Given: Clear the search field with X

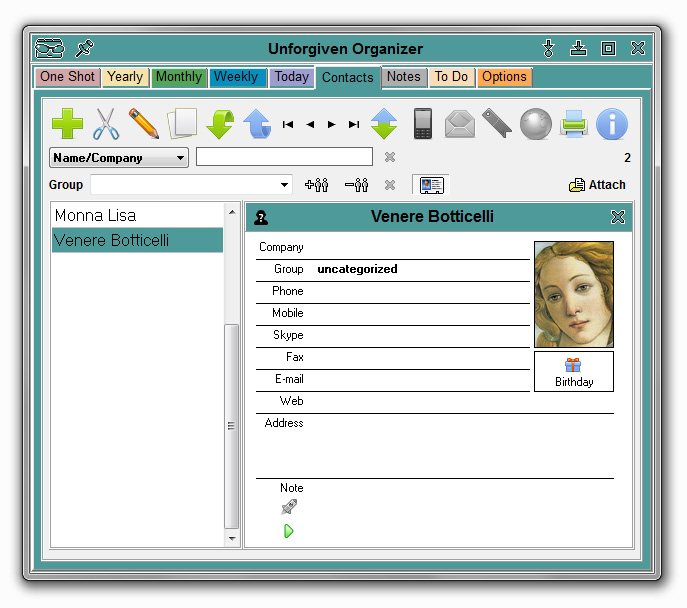Looking at the screenshot, I should tap(390, 157).
